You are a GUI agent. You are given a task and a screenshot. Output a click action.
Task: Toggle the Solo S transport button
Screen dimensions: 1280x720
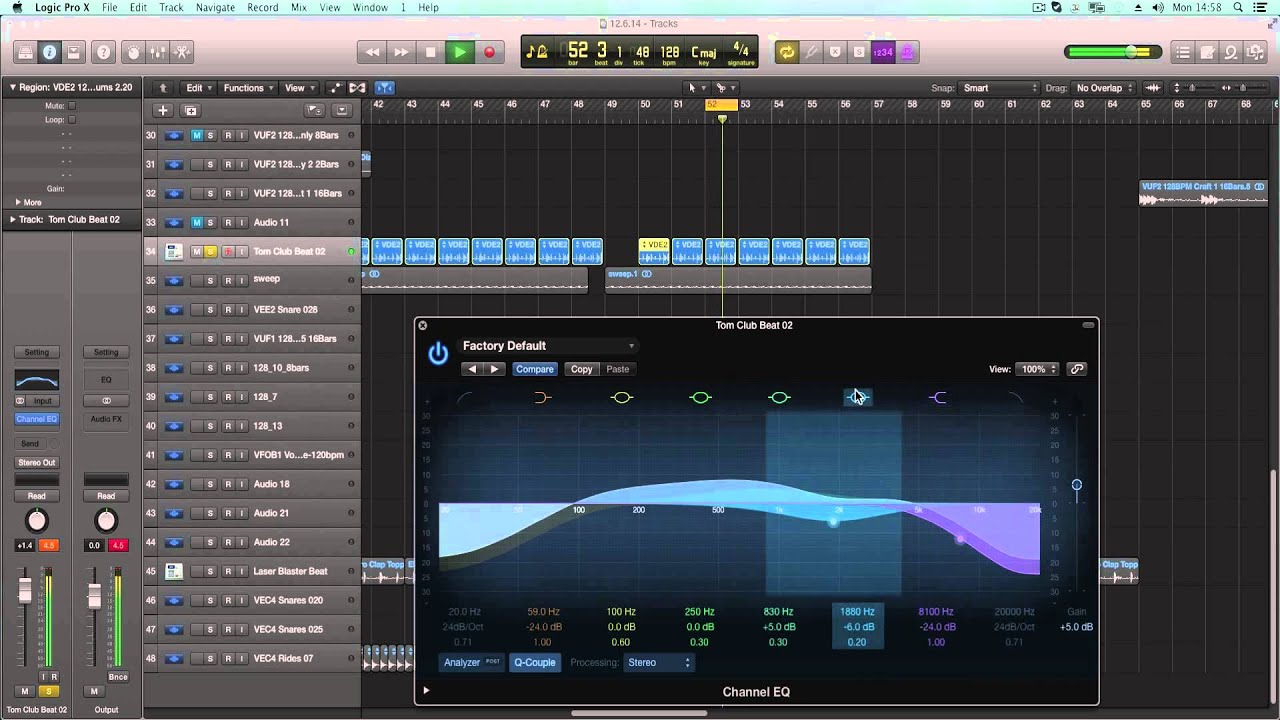click(x=859, y=52)
